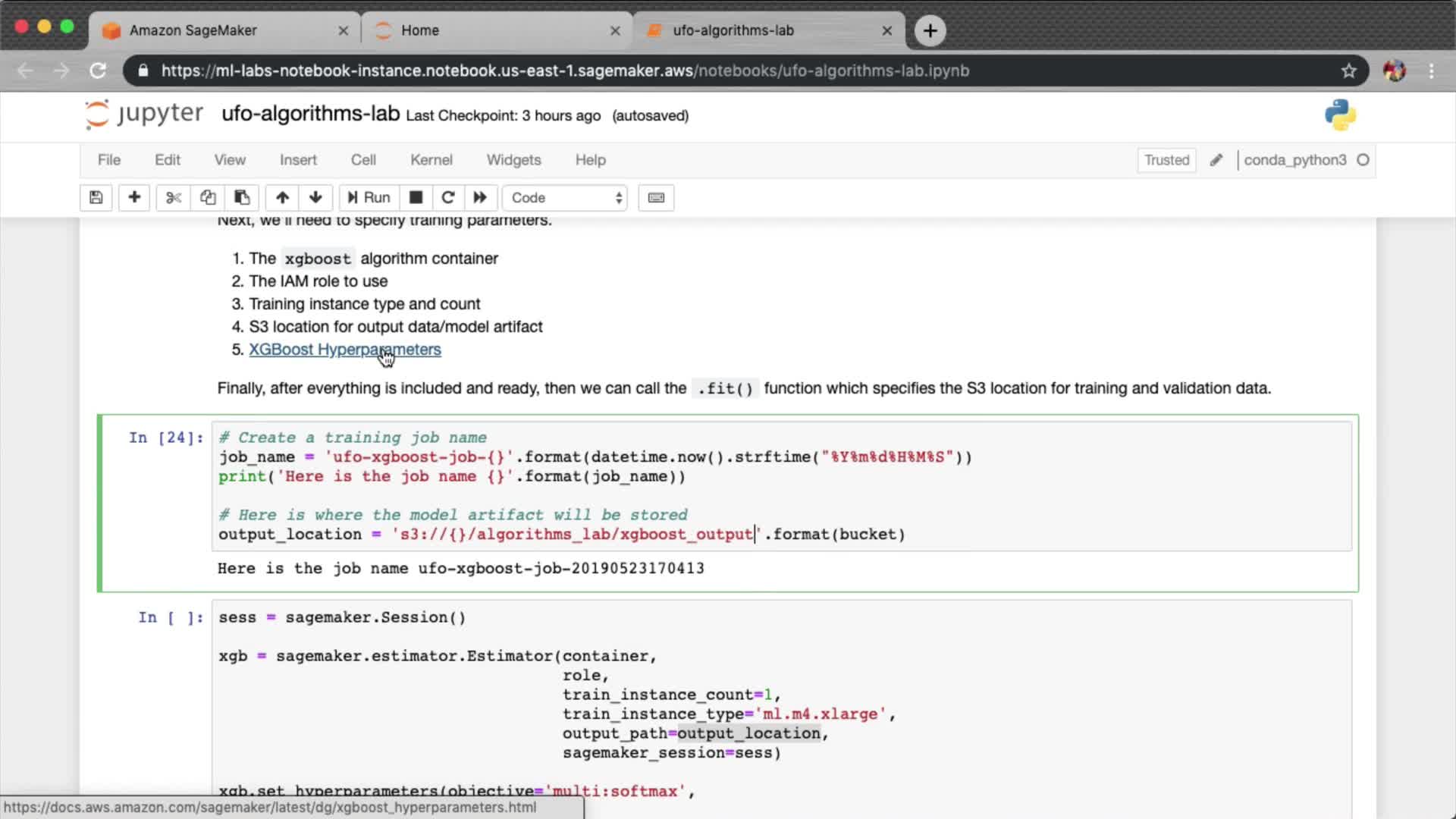Click the save and checkpoint icon

point(96,198)
